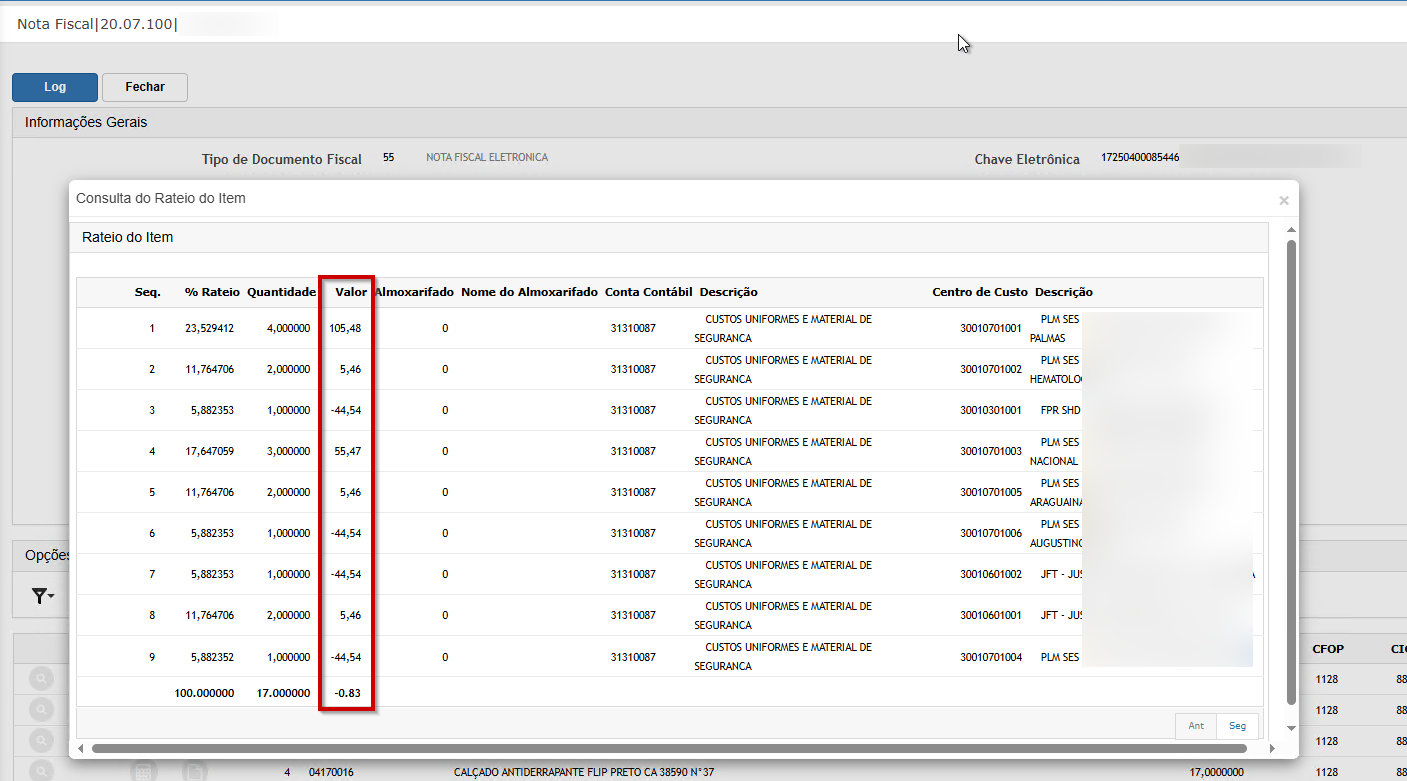Screen dimensions: 1407x781
Task: Click the total value -0.83
Action: pos(348,692)
